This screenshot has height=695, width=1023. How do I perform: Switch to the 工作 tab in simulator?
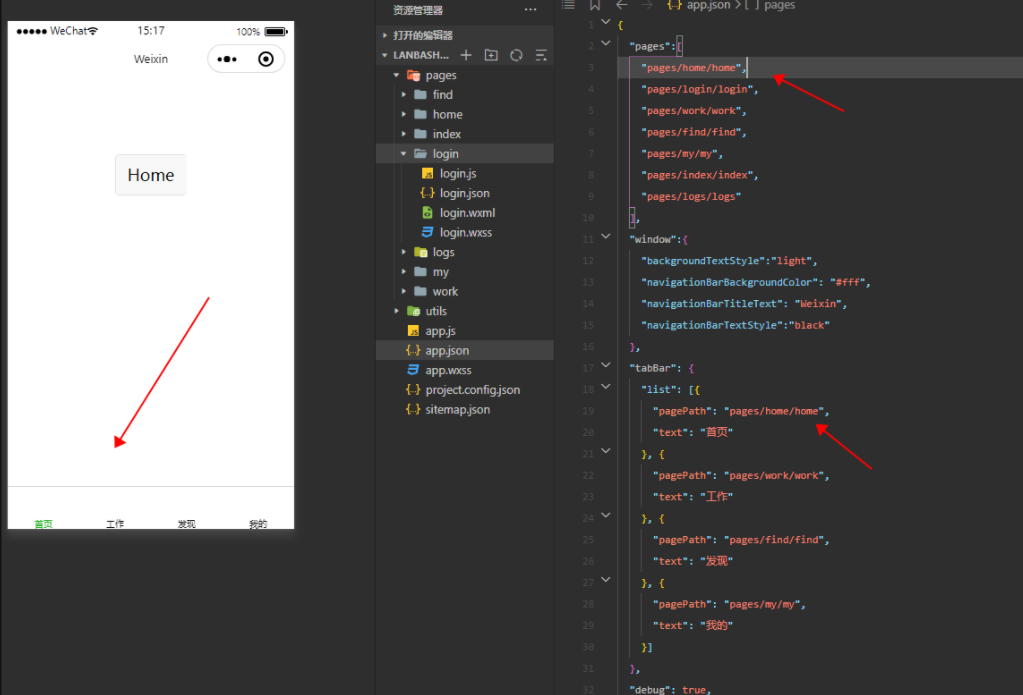[115, 523]
